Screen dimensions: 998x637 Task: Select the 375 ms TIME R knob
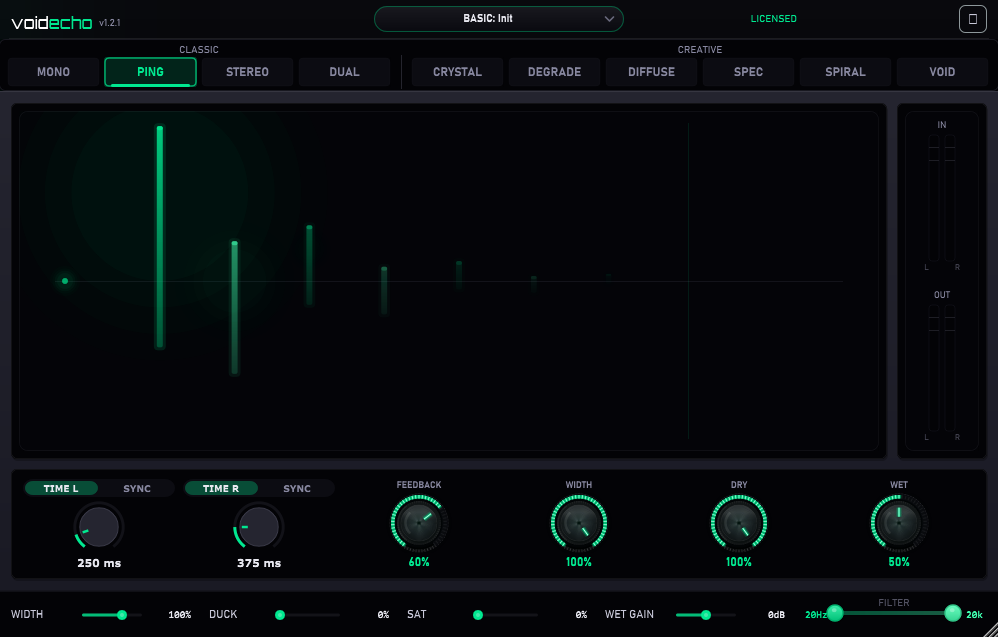click(257, 527)
